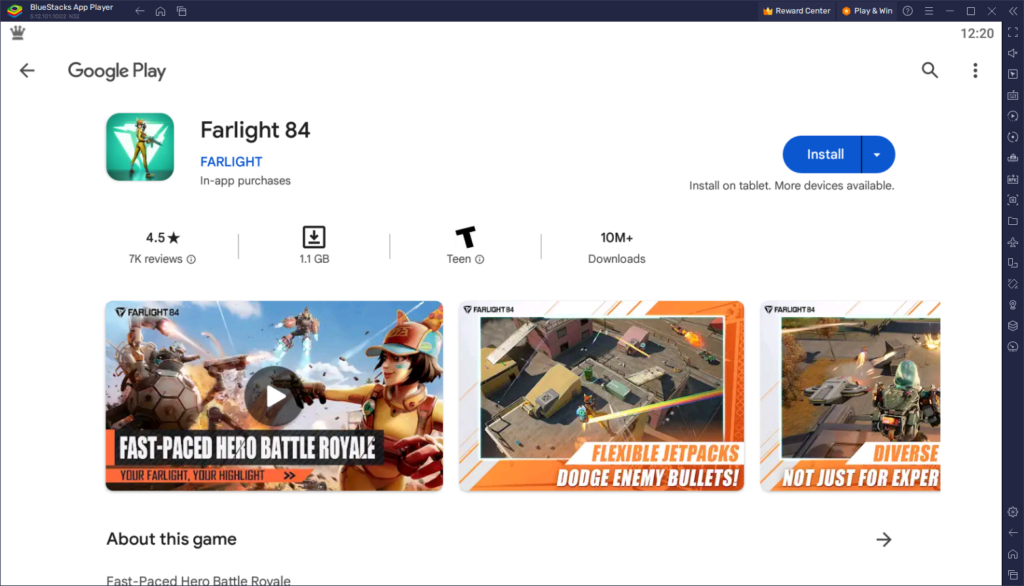This screenshot has height=586, width=1024.
Task: Visit the FARLIGHT developer page
Action: (x=231, y=161)
